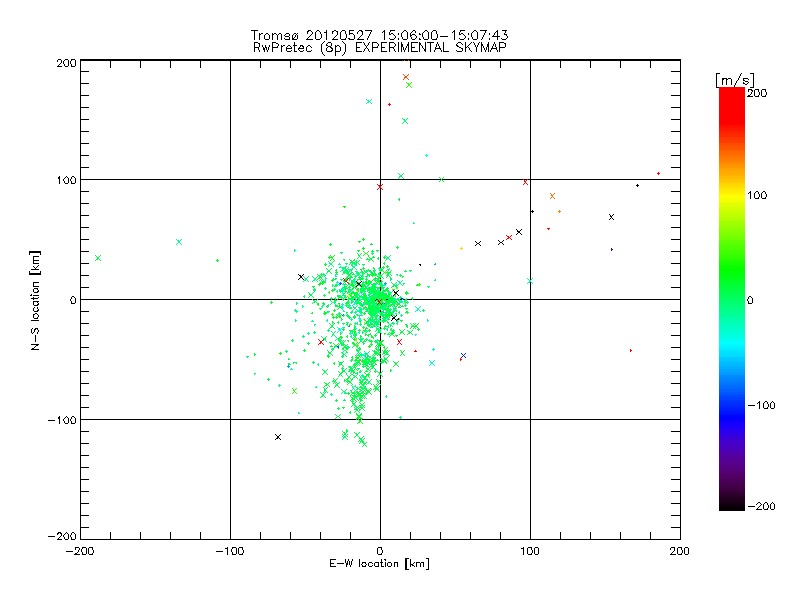
Task: Click the yellow band of the velocity colorbar
Action: point(732,195)
